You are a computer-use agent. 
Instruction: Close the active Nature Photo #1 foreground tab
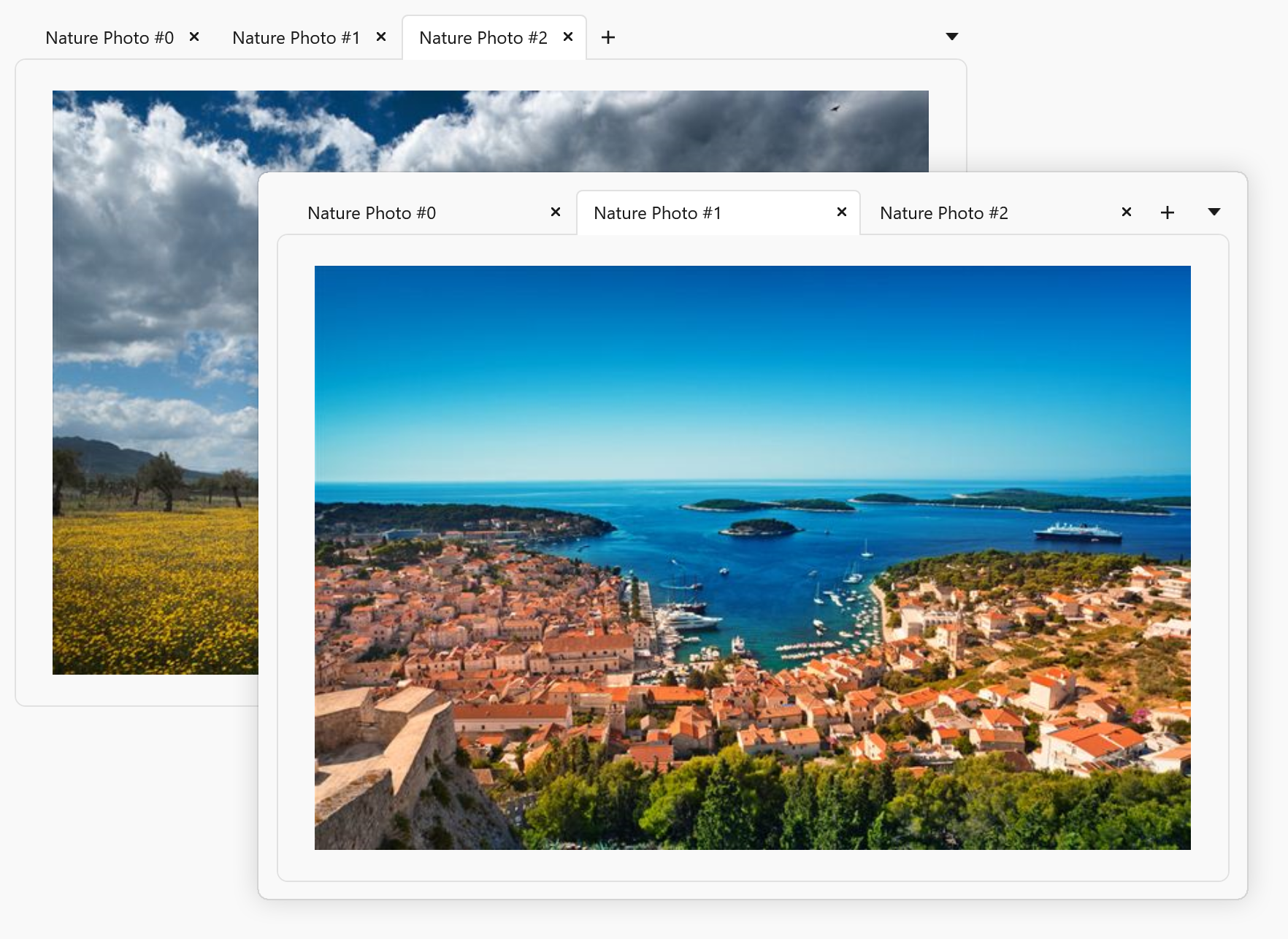point(842,212)
